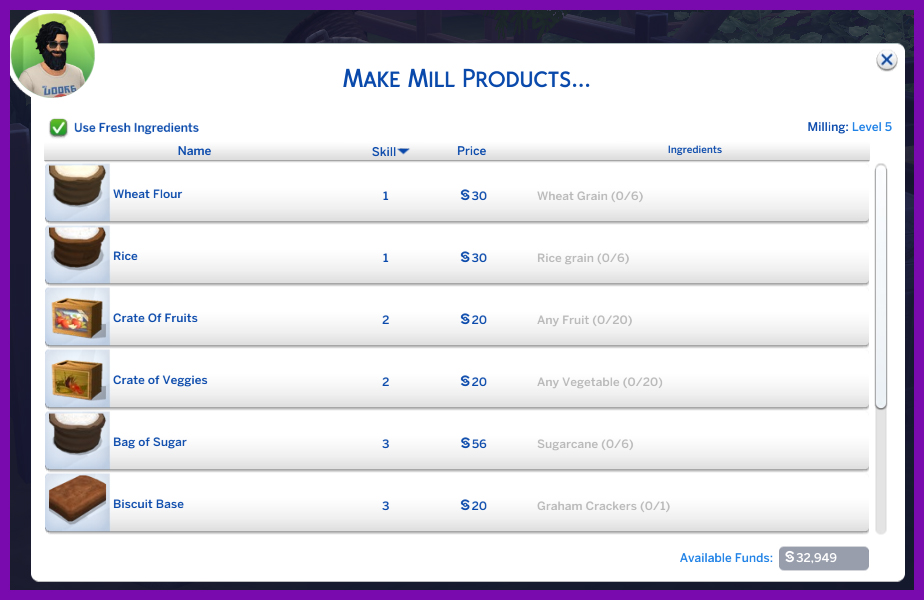The image size is (924, 600).
Task: Click the Ingredients column header
Action: tap(694, 150)
